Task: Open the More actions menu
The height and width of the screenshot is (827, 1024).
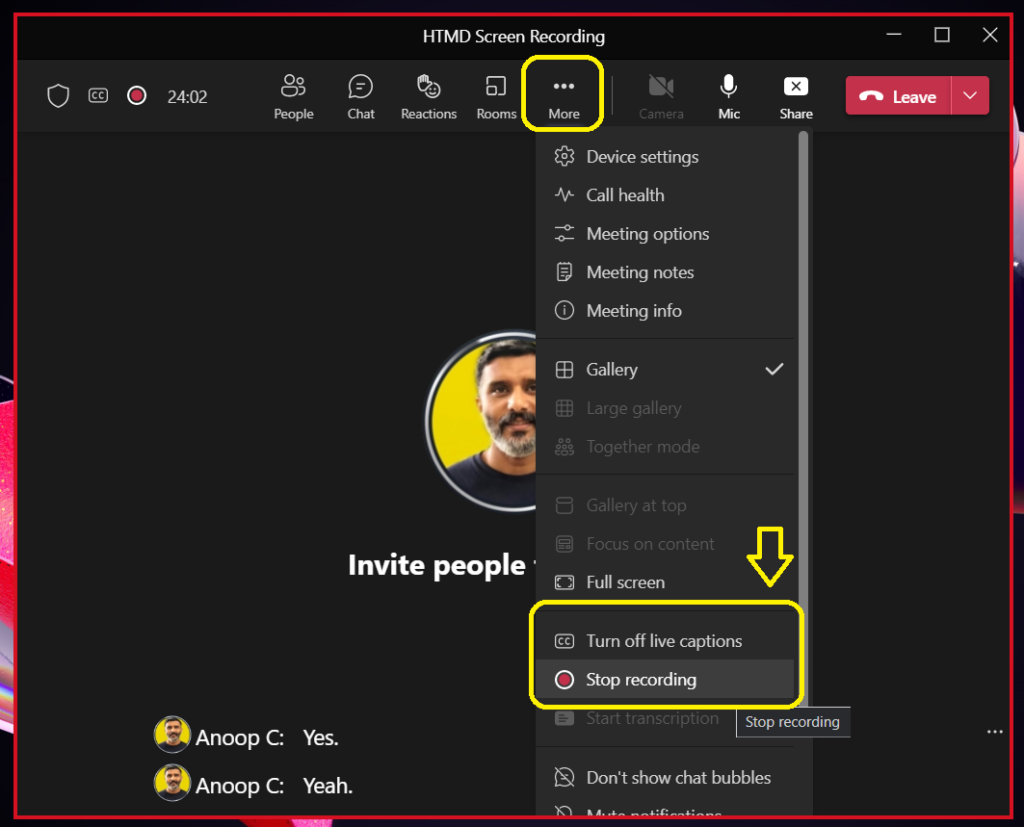Action: [562, 95]
